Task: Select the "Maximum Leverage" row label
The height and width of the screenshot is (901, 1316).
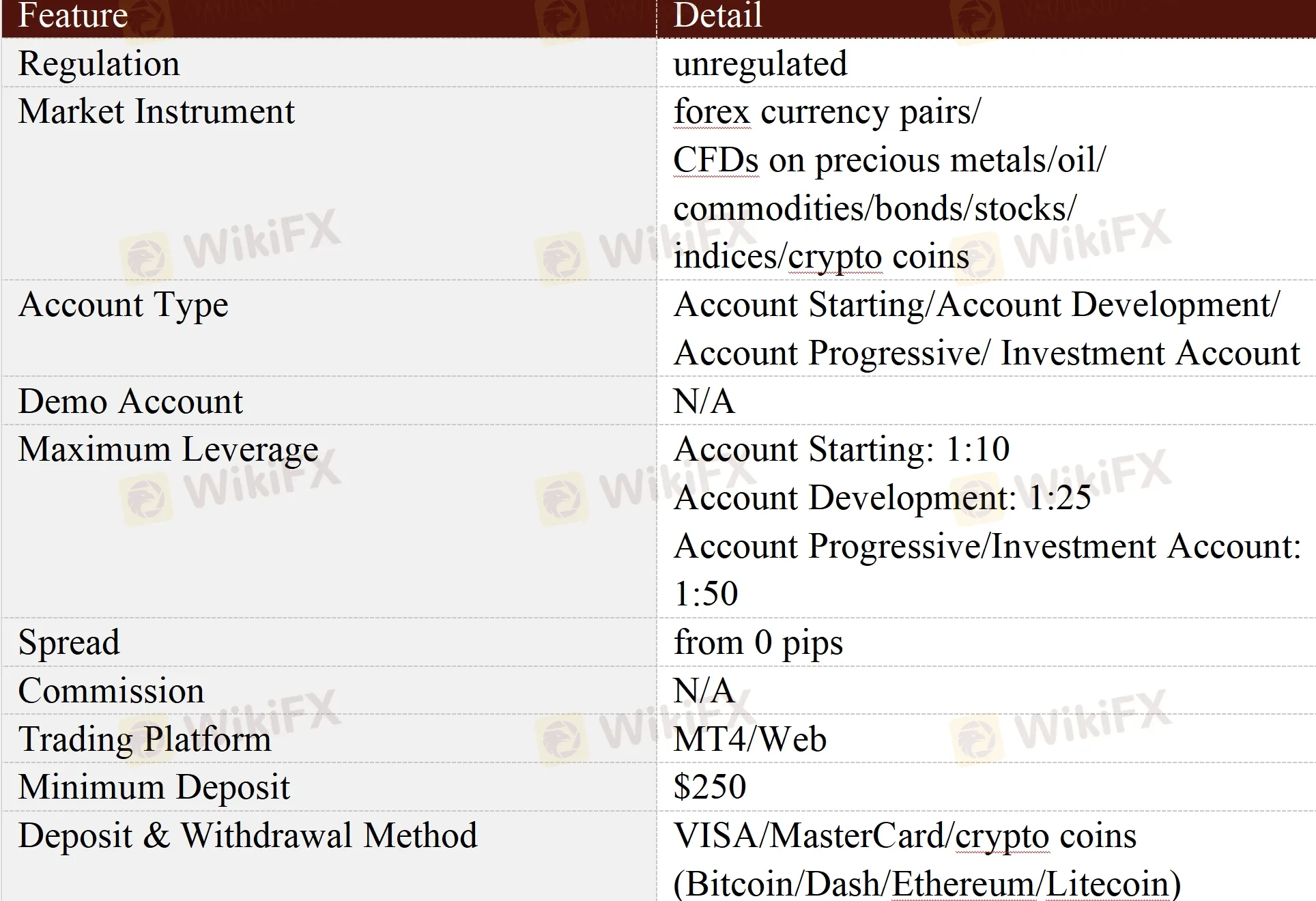Action: click(x=168, y=449)
